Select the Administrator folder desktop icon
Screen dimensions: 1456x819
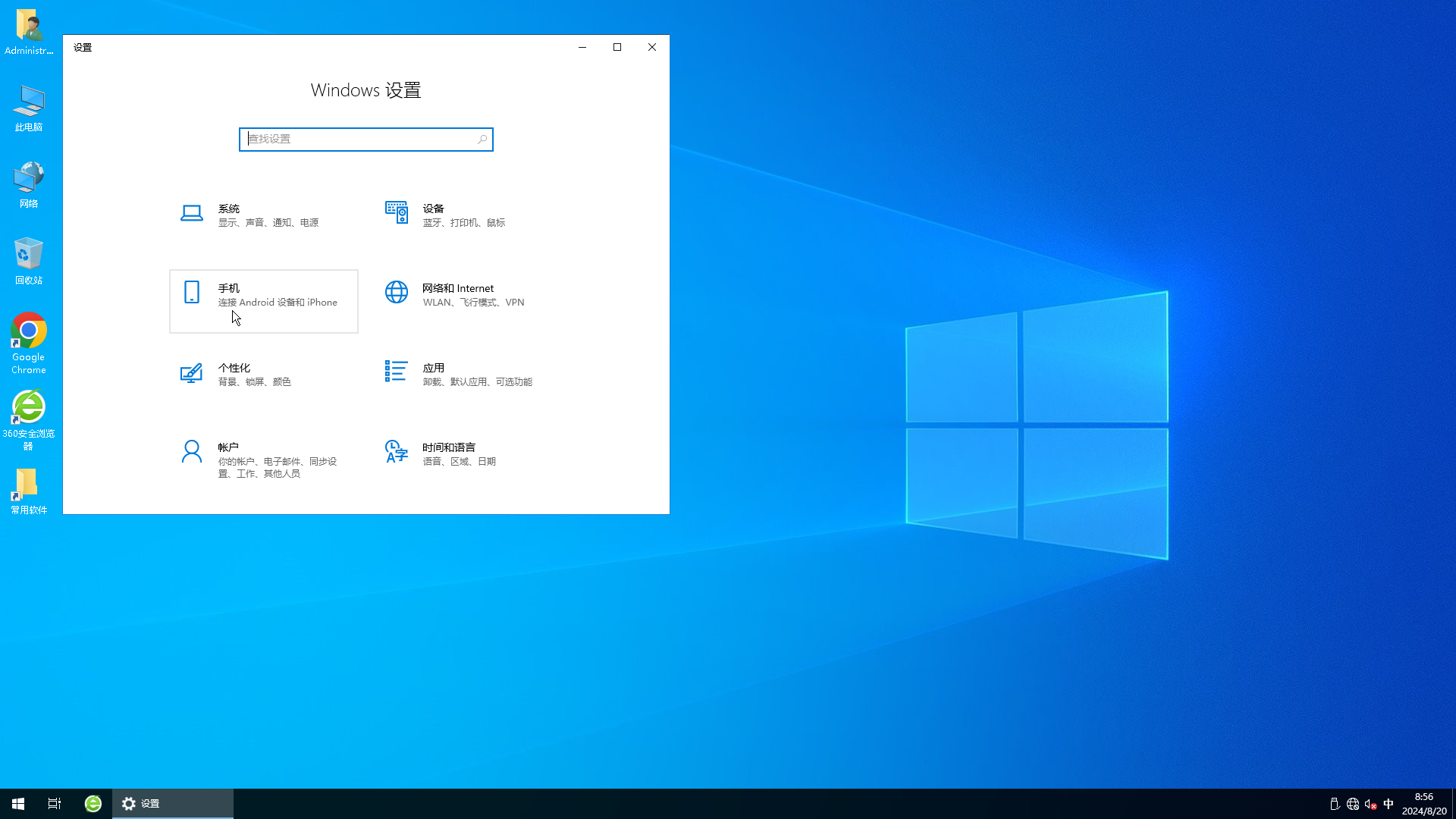(29, 32)
